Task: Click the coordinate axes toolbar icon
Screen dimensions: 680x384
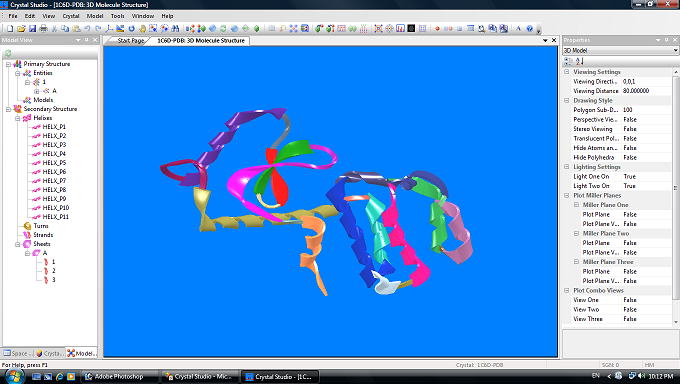Action: tap(109, 29)
